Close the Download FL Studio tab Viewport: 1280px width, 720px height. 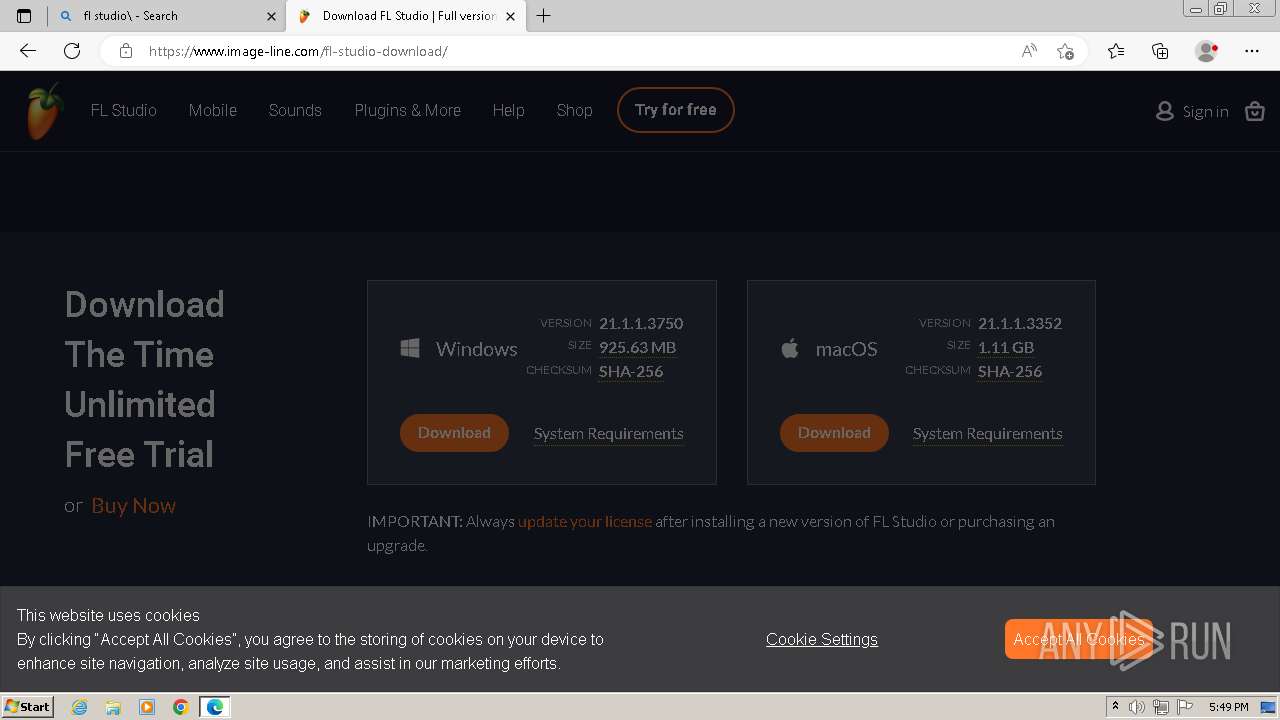click(511, 16)
